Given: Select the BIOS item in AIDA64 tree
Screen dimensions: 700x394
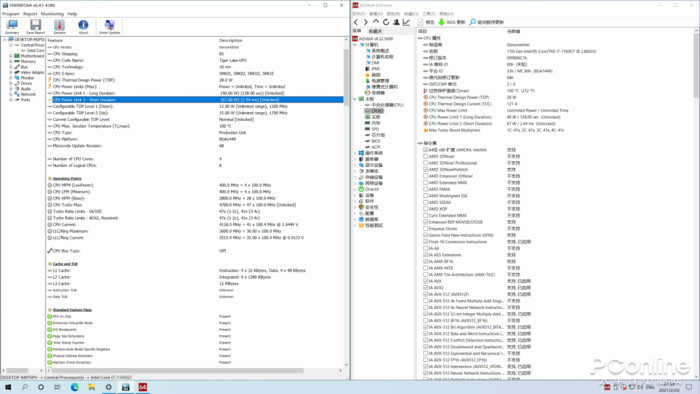Looking at the screenshot, I should (376, 141).
